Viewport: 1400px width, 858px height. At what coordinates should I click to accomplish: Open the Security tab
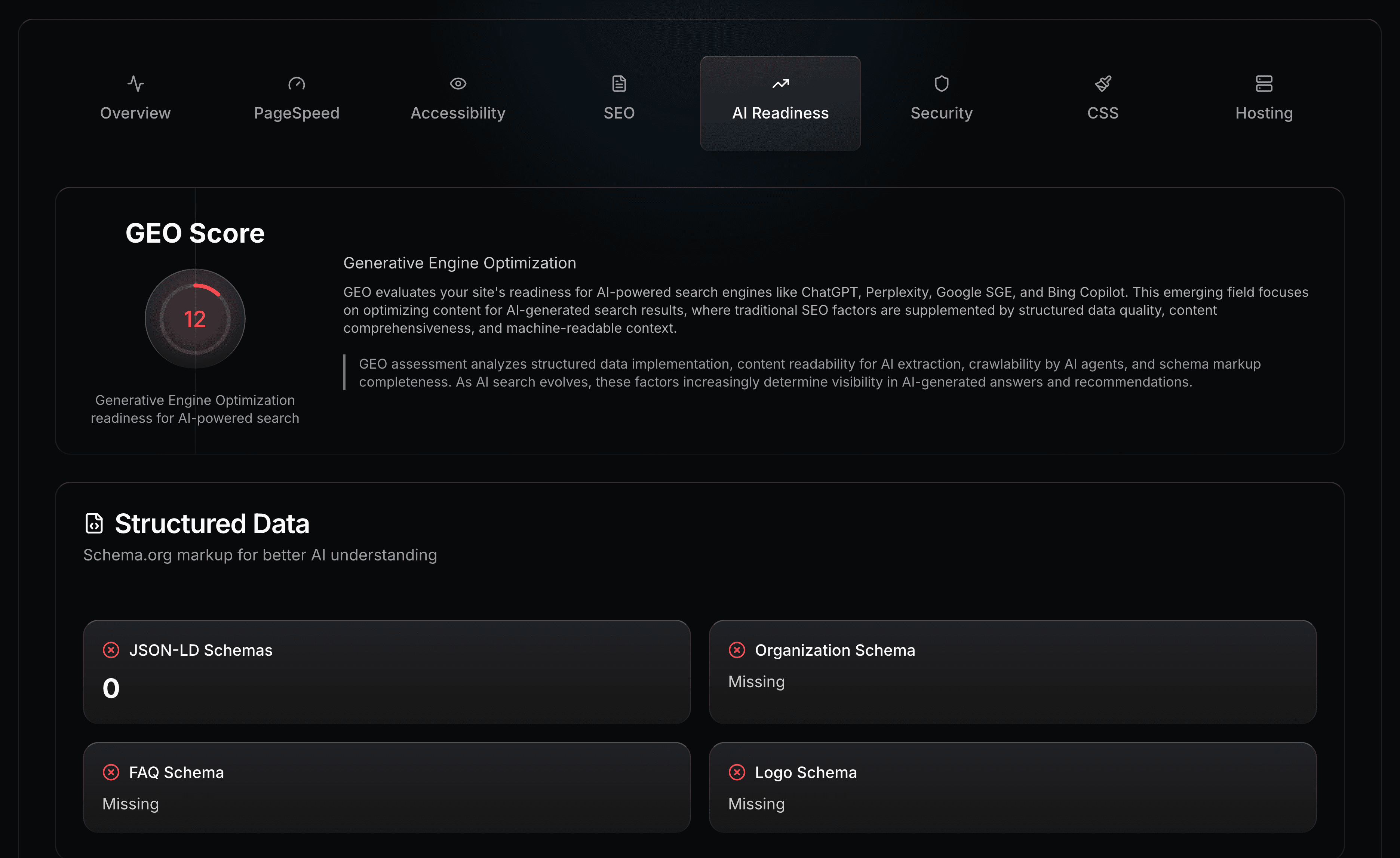click(x=942, y=103)
